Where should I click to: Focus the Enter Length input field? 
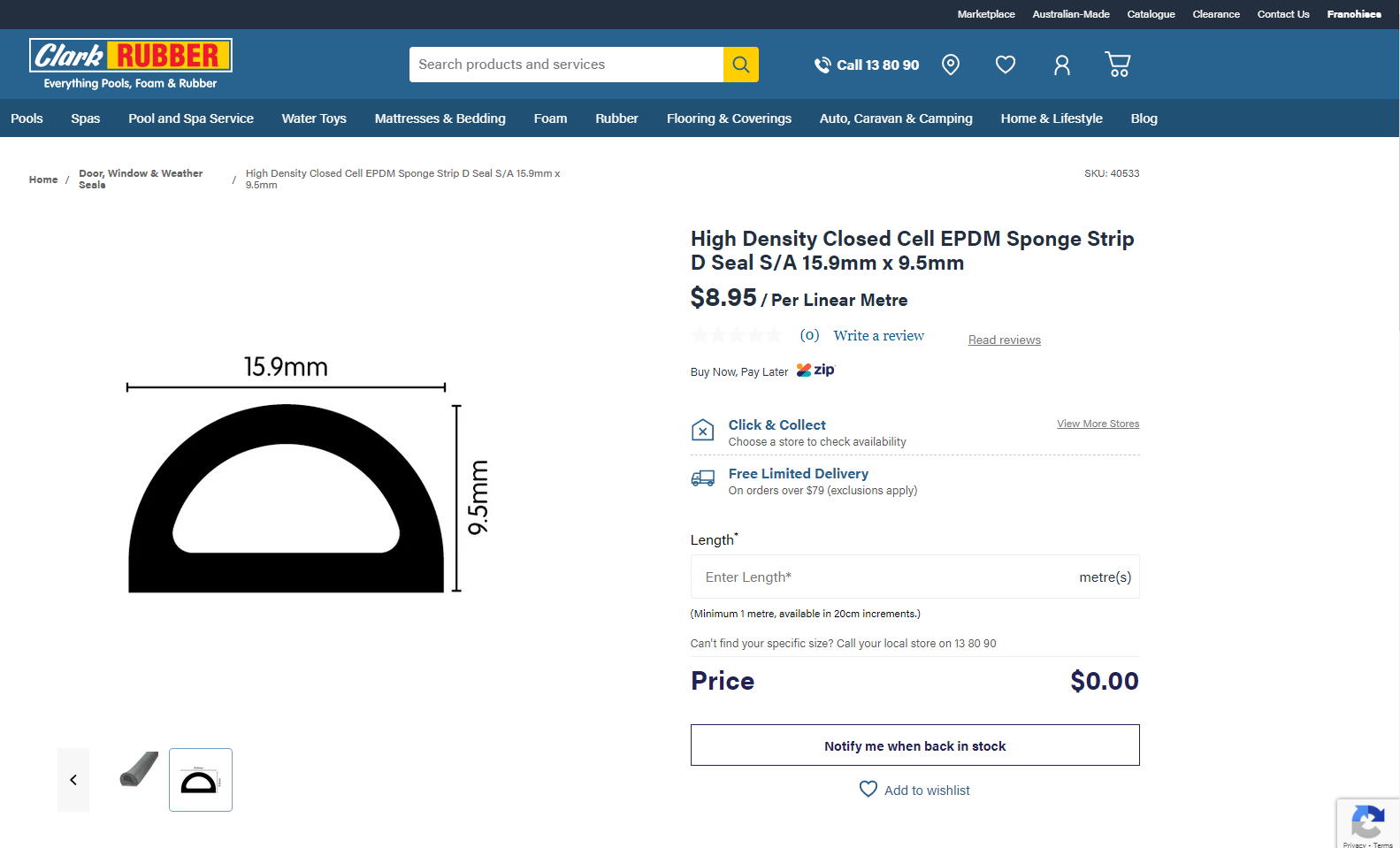click(x=884, y=577)
